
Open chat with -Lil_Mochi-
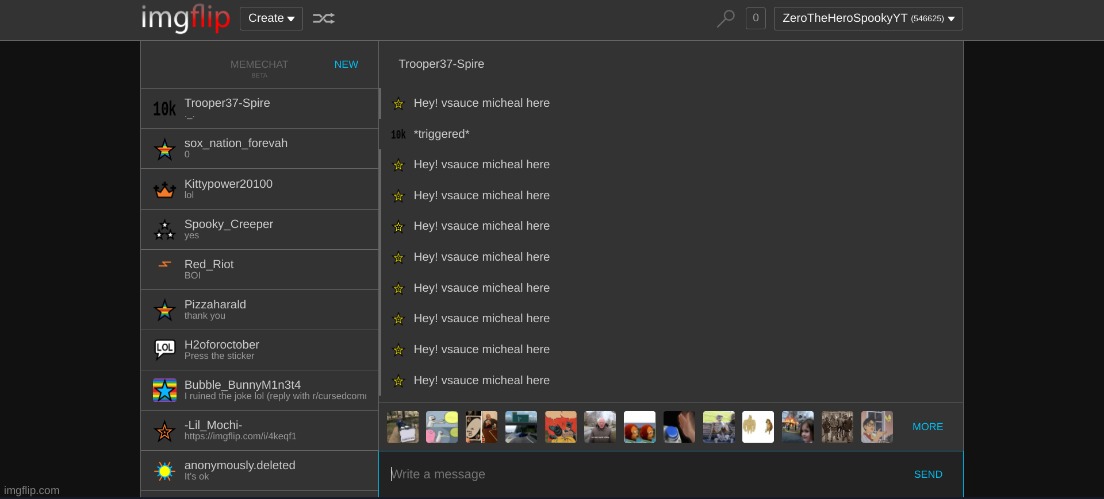259,431
